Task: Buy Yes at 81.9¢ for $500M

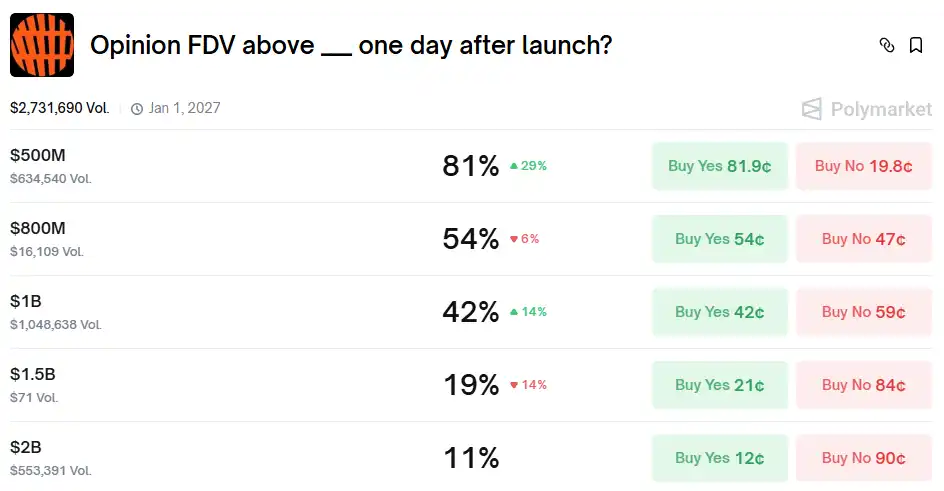Action: point(719,166)
